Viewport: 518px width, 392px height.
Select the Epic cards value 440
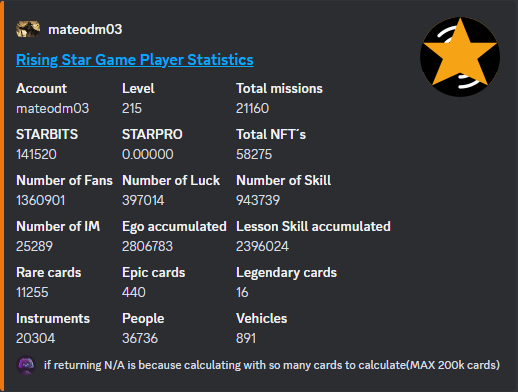pos(134,292)
